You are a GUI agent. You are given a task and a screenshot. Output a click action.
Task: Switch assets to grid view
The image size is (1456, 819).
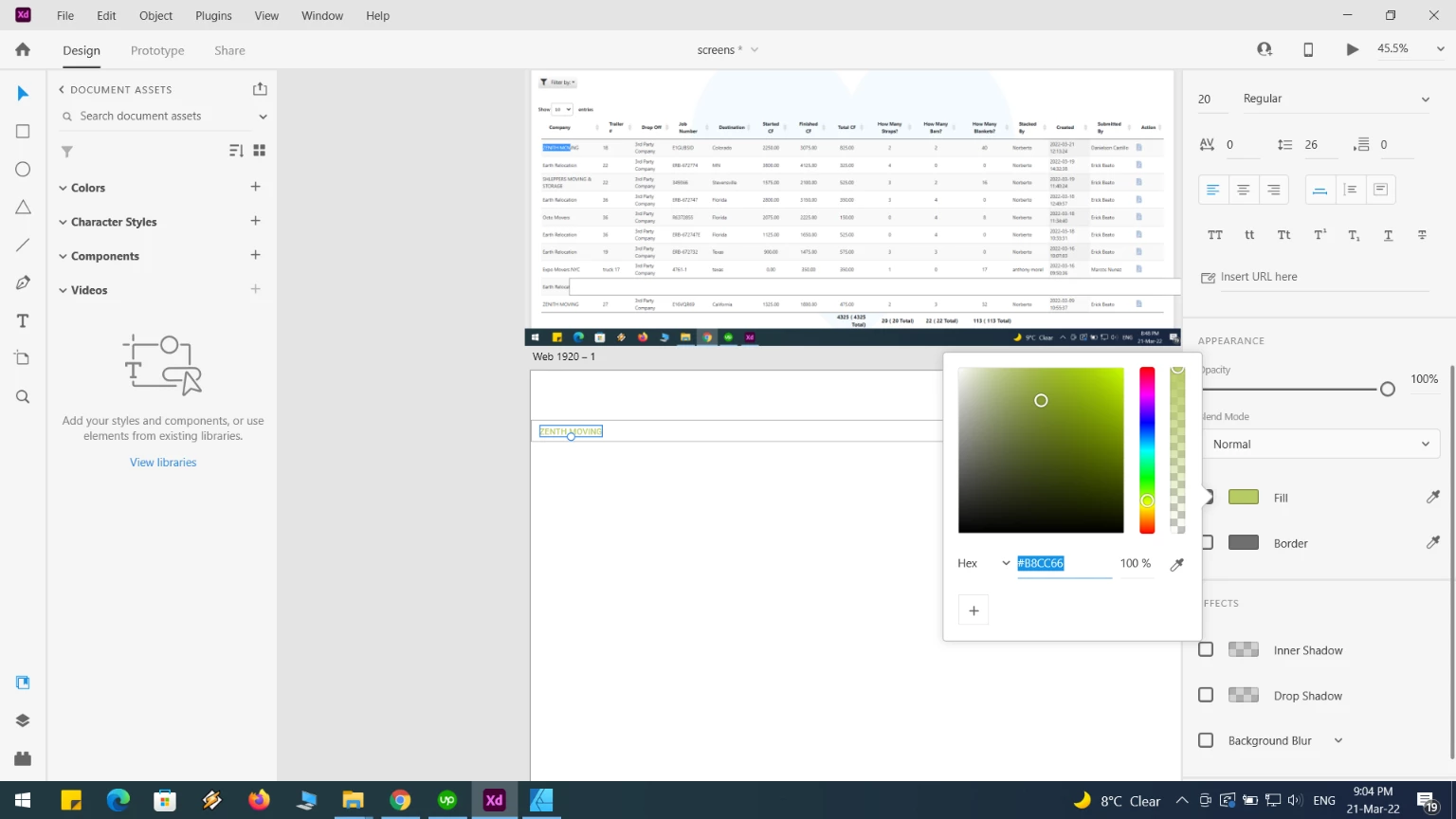260,151
